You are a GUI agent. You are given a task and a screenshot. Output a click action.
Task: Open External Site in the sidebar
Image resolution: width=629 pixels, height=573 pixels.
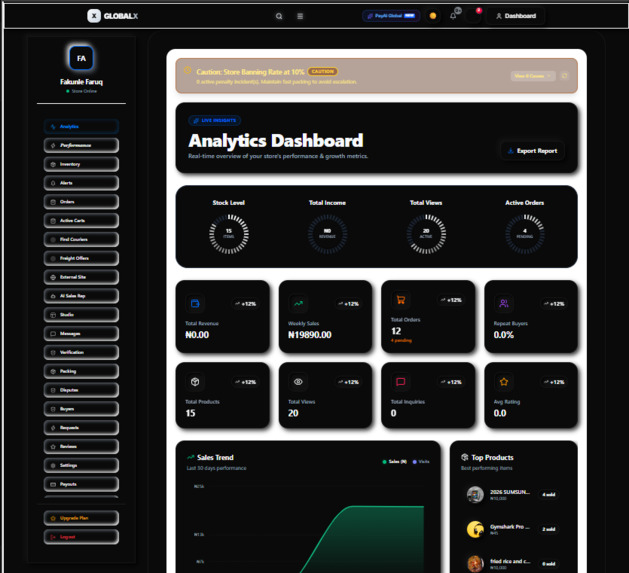pos(81,277)
